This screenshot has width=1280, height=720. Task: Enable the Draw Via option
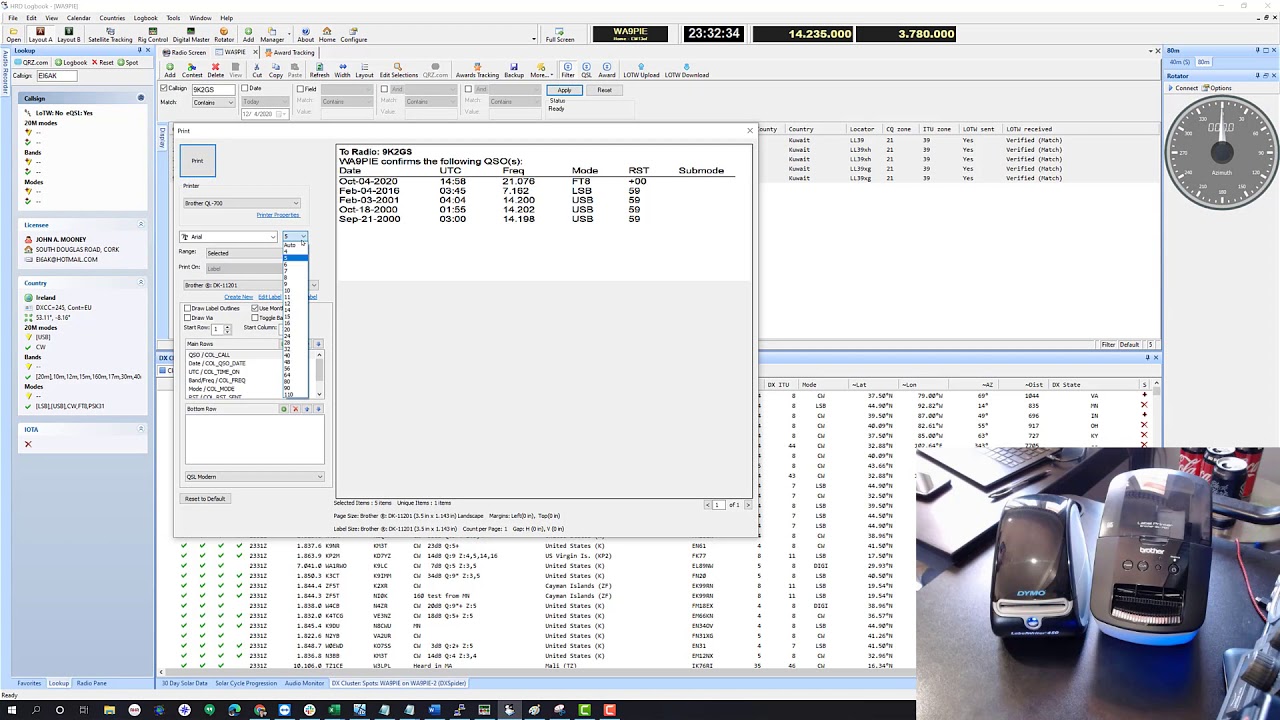click(x=187, y=318)
